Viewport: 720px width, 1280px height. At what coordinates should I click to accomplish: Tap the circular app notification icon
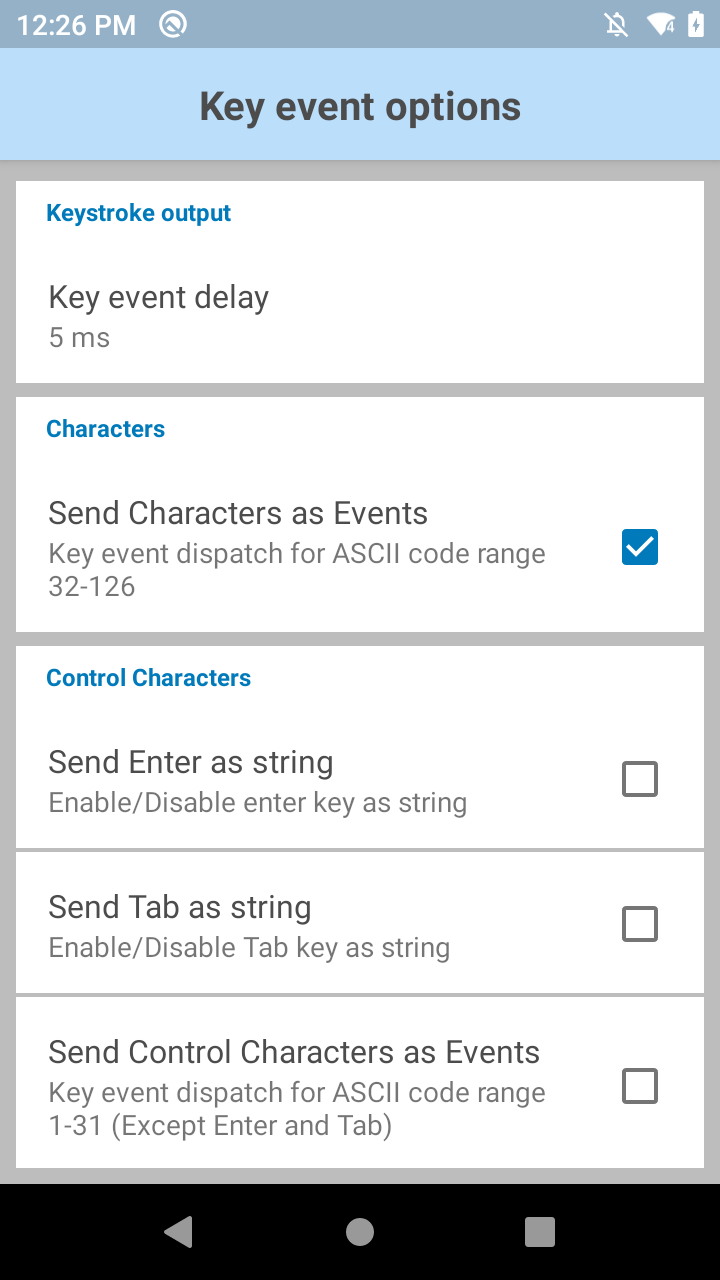pos(173,24)
